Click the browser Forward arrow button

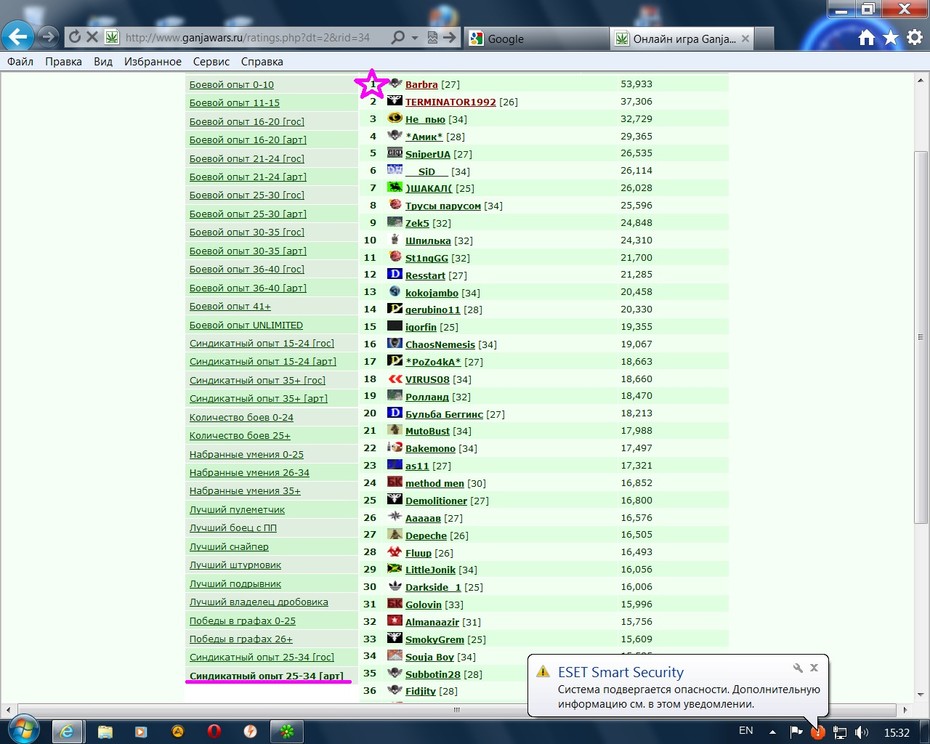click(x=49, y=37)
